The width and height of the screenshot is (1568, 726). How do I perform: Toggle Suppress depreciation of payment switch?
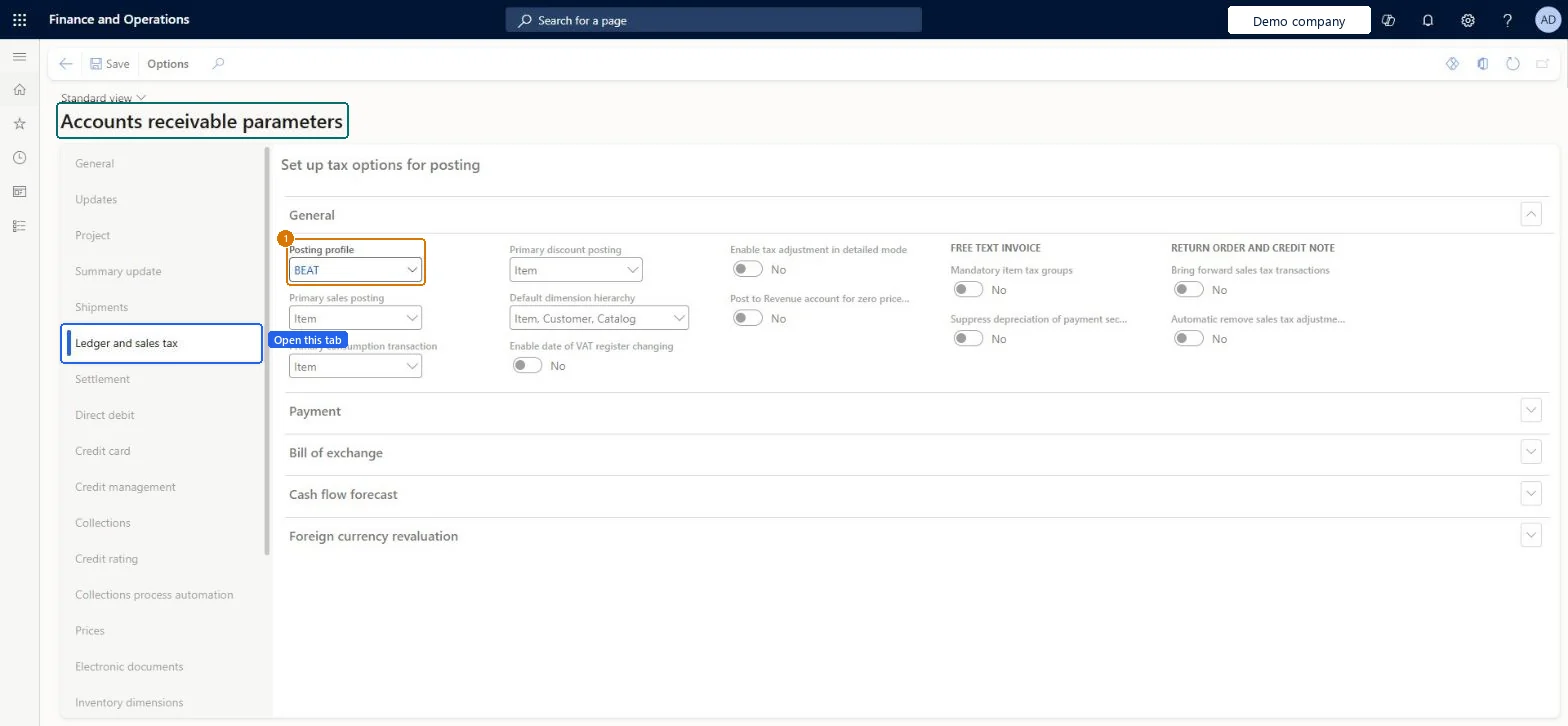click(968, 339)
